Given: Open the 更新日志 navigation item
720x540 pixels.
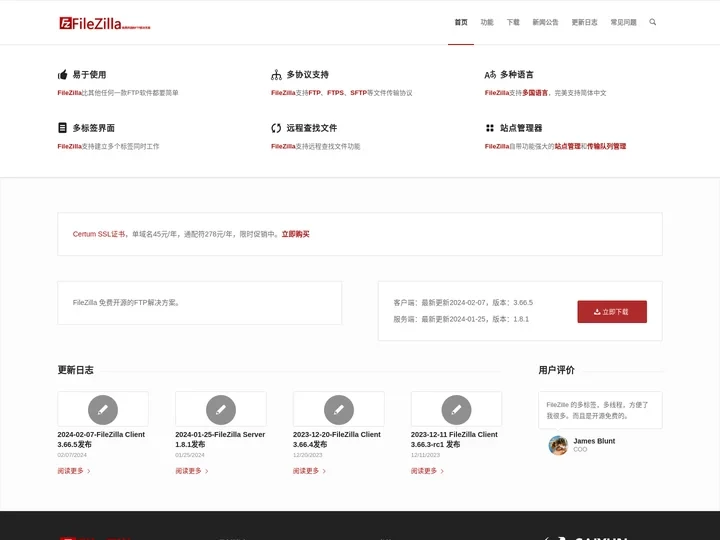Looking at the screenshot, I should pyautogui.click(x=585, y=22).
